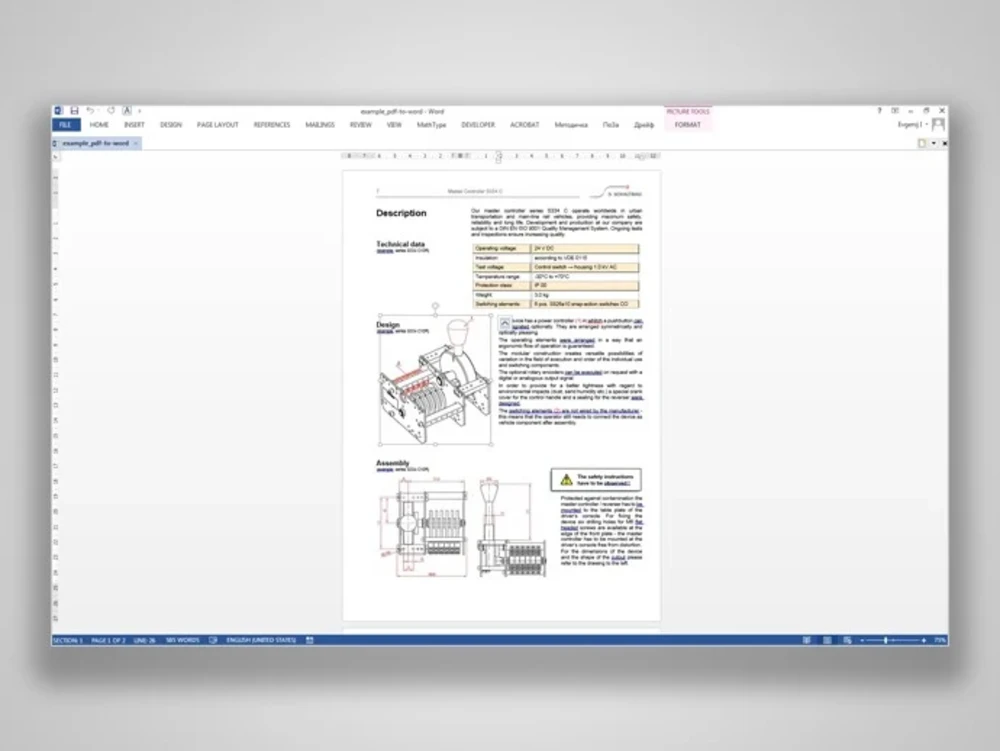Open the VIEW tab
The height and width of the screenshot is (751, 1000).
point(394,125)
